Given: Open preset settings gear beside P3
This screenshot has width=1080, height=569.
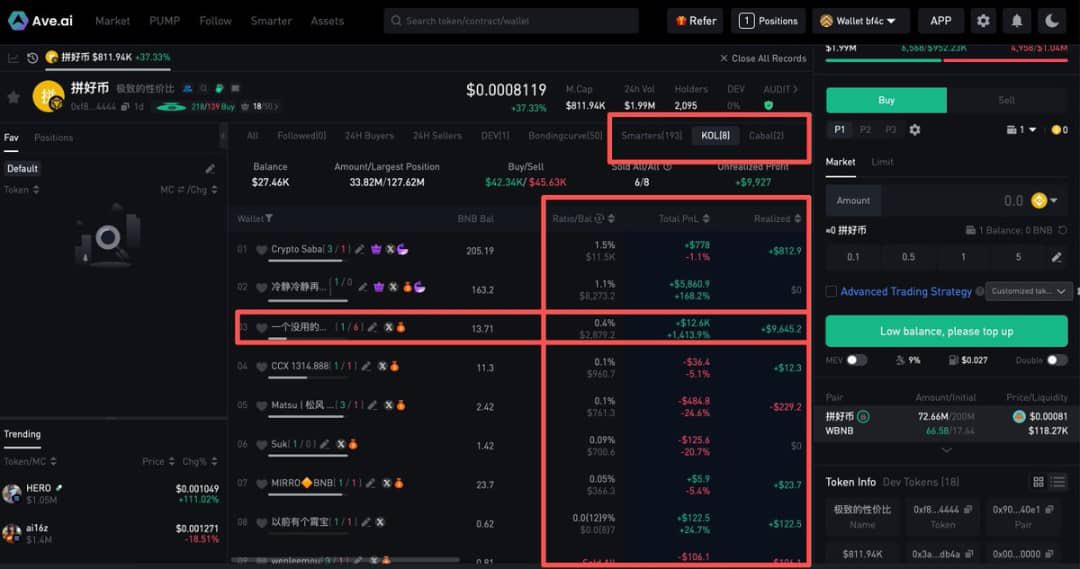Looking at the screenshot, I should (x=915, y=130).
